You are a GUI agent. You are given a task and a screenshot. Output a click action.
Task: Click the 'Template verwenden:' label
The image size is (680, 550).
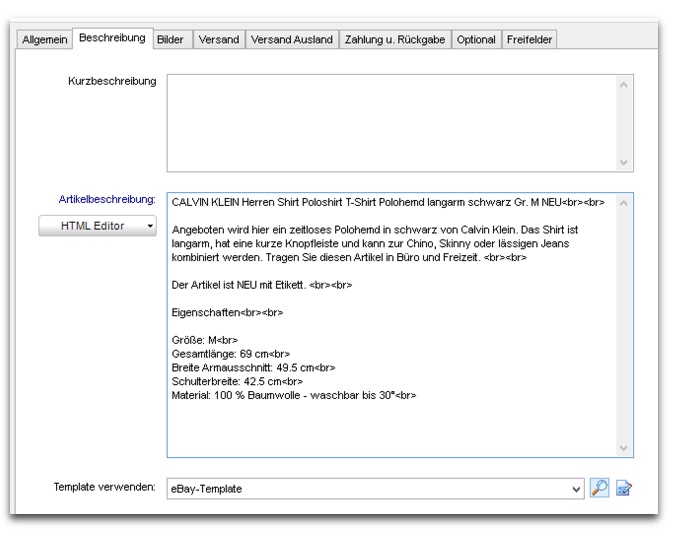105,487
